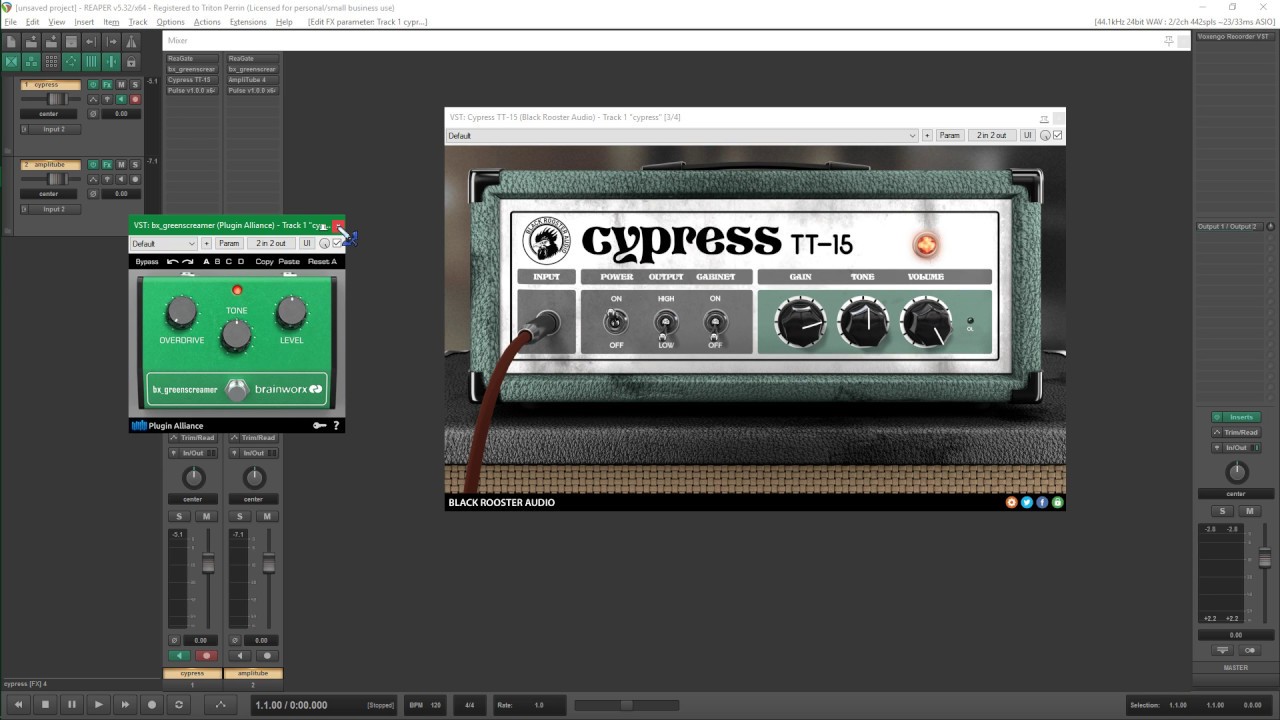Open Input 2 selector on cypress track

tap(52, 129)
